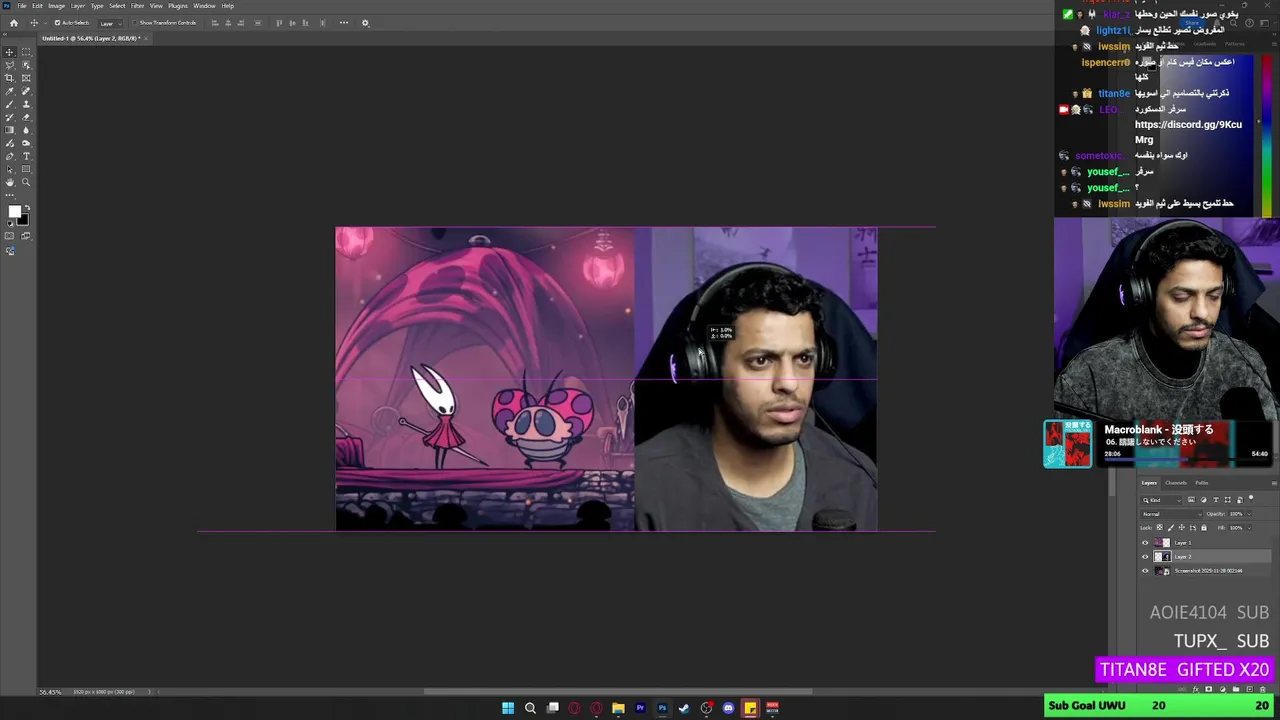Viewport: 1280px width, 720px height.
Task: Open the Filter menu
Action: (137, 6)
